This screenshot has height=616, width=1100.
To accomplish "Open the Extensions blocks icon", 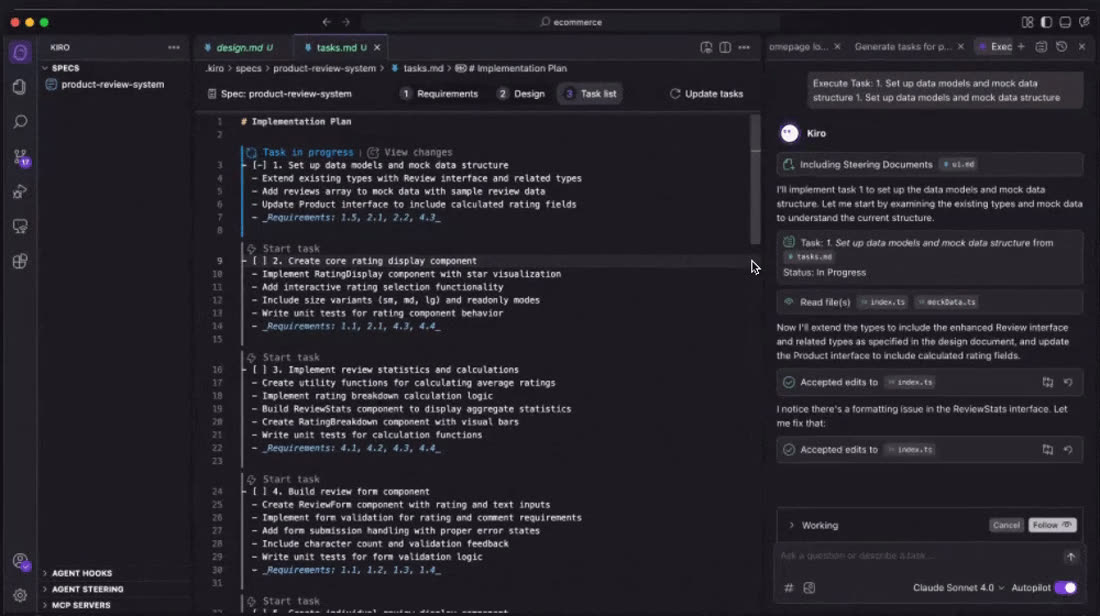I will pos(20,261).
